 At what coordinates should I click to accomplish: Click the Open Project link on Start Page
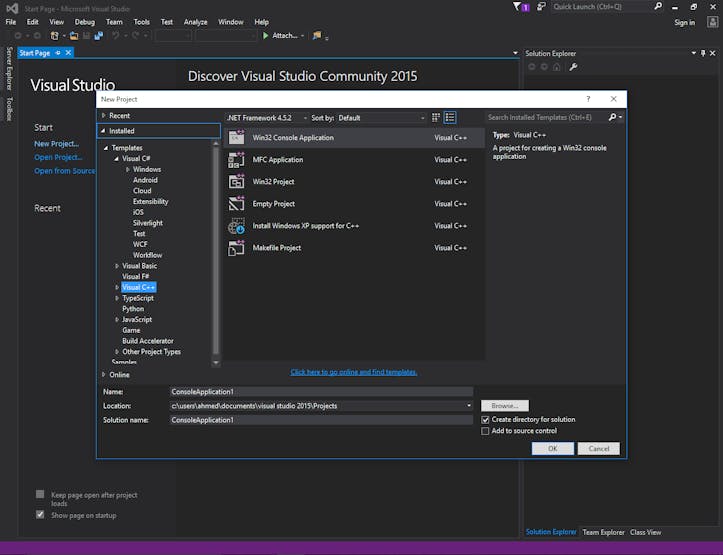tap(58, 157)
